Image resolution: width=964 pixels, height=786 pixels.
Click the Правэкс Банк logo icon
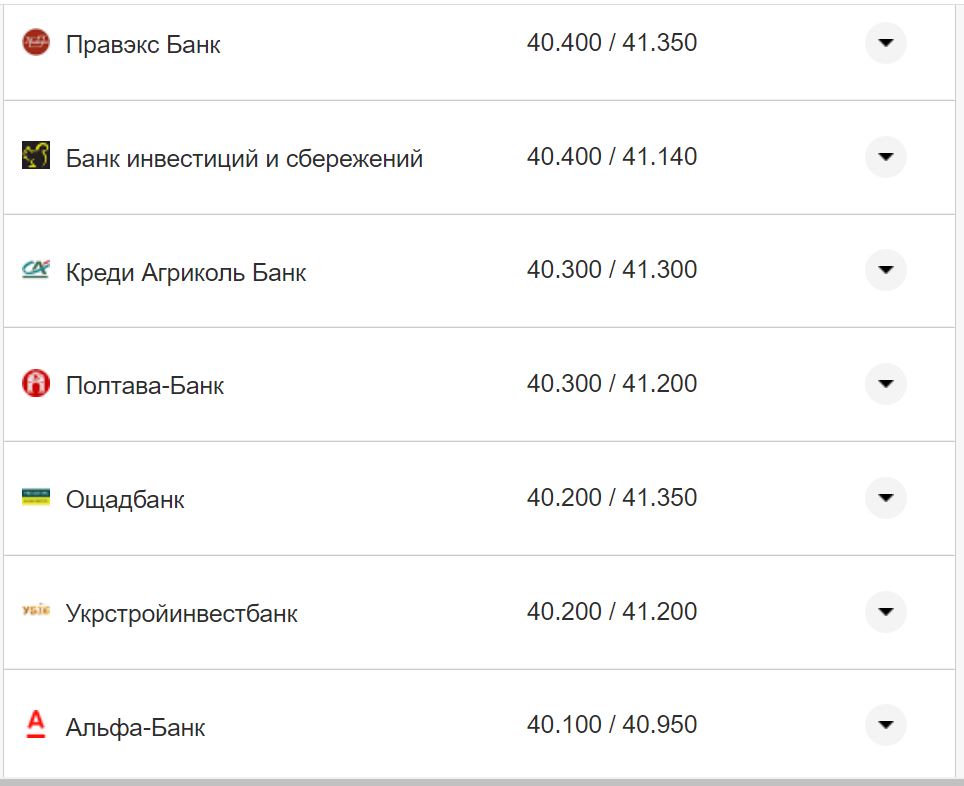click(36, 43)
